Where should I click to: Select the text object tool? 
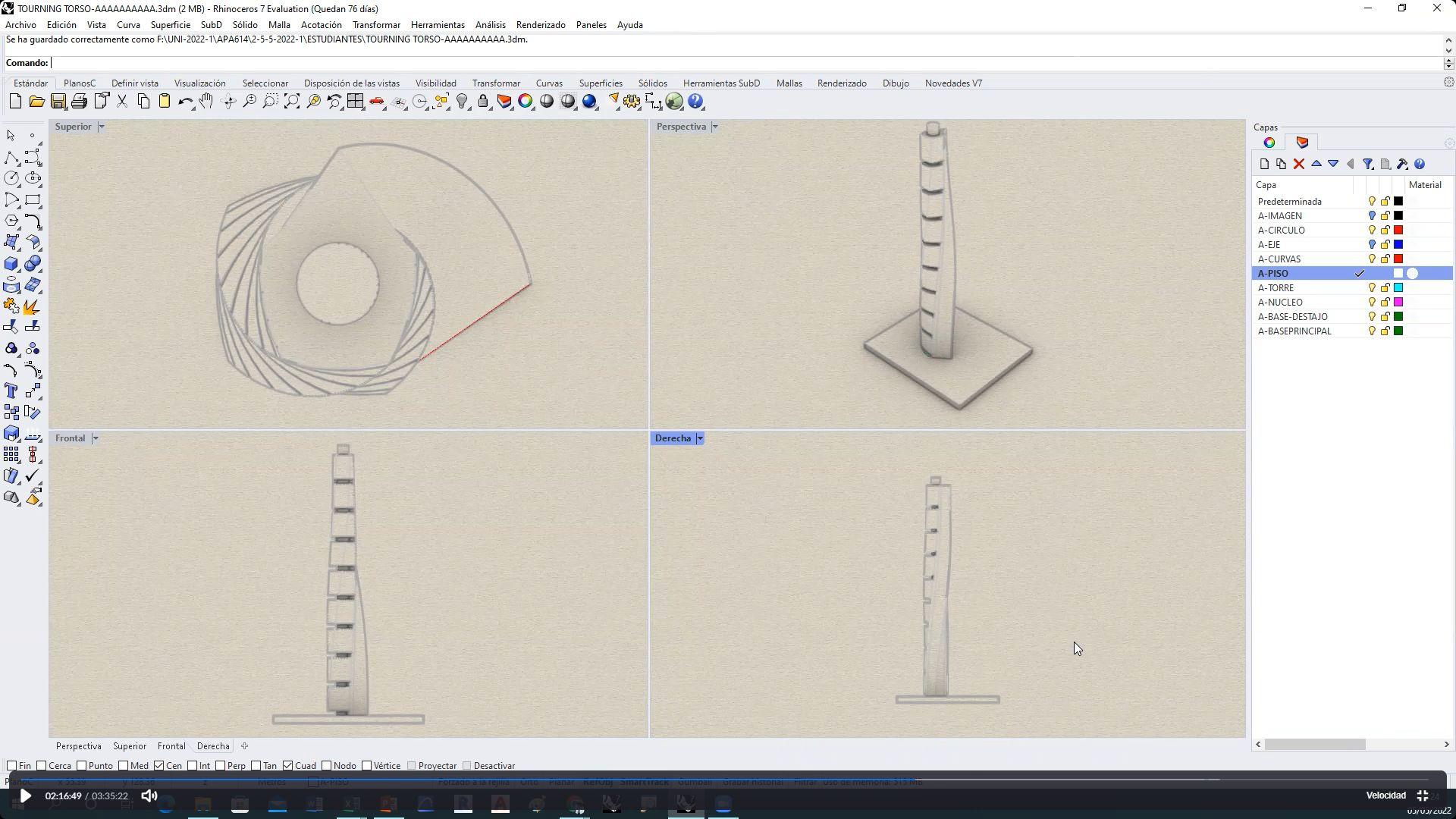(x=11, y=391)
